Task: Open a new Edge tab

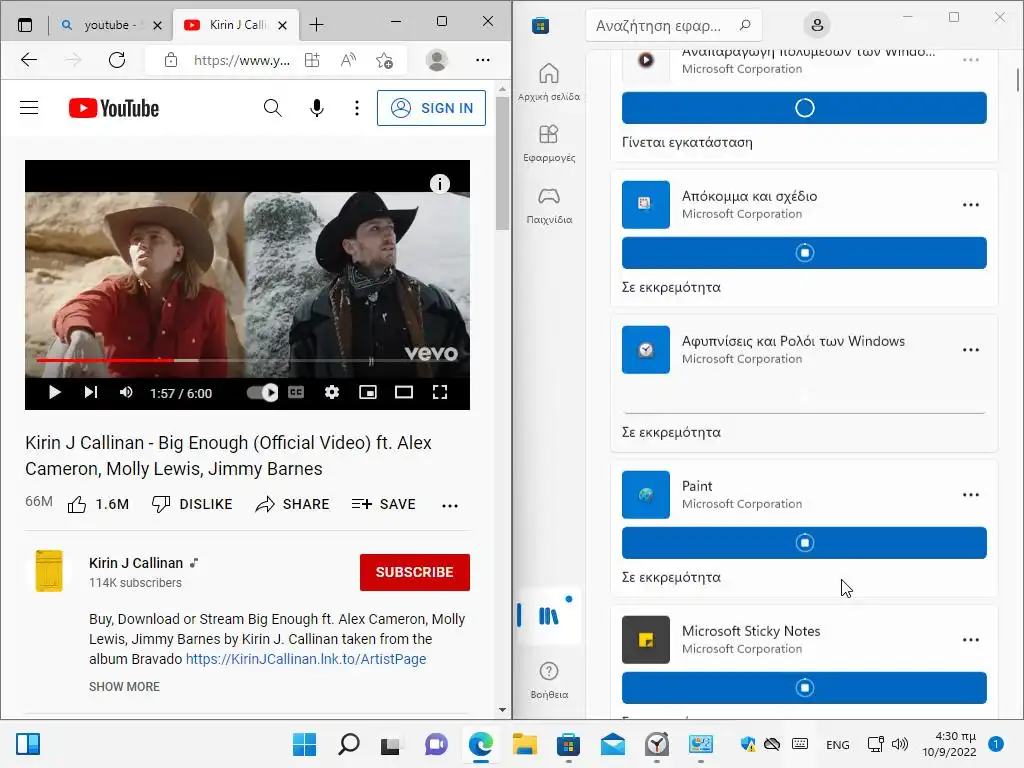Action: coord(316,25)
